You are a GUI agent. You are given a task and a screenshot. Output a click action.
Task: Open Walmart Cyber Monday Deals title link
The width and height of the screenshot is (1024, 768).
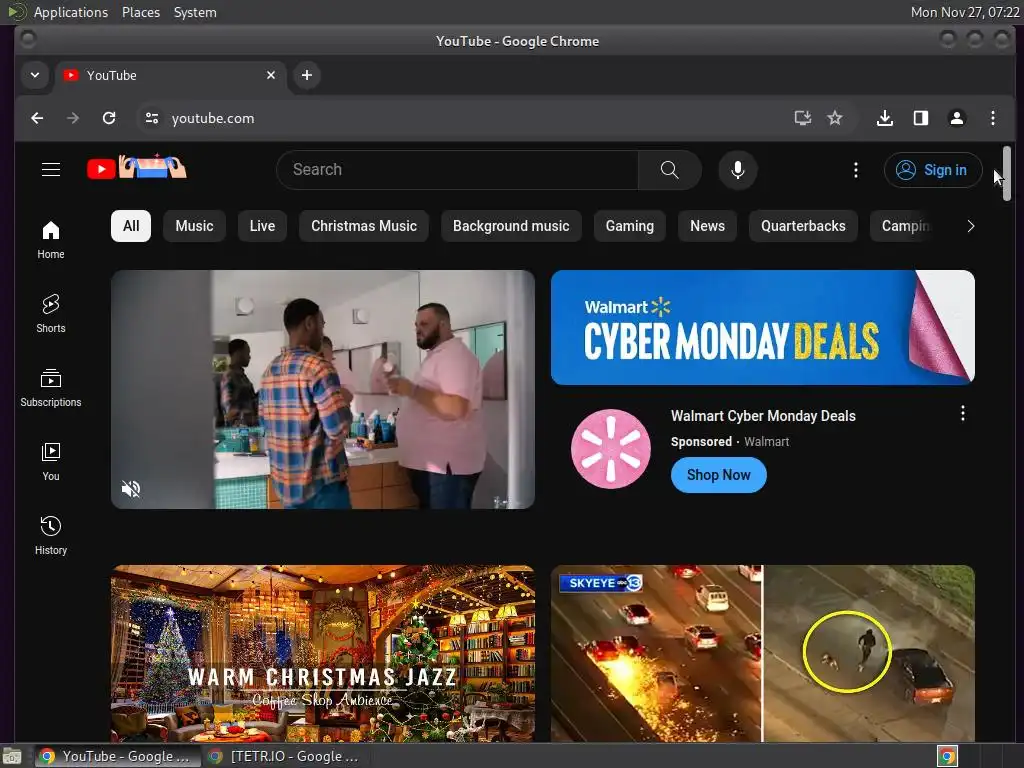[763, 416]
